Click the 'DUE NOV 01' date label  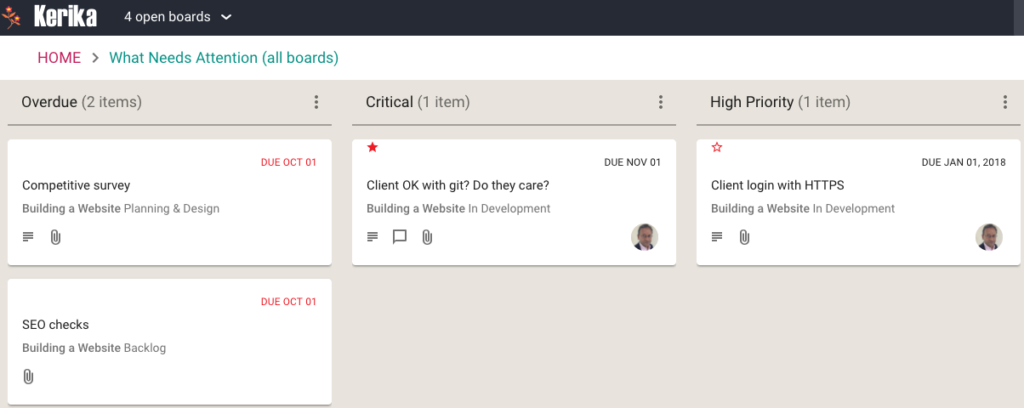click(632, 162)
